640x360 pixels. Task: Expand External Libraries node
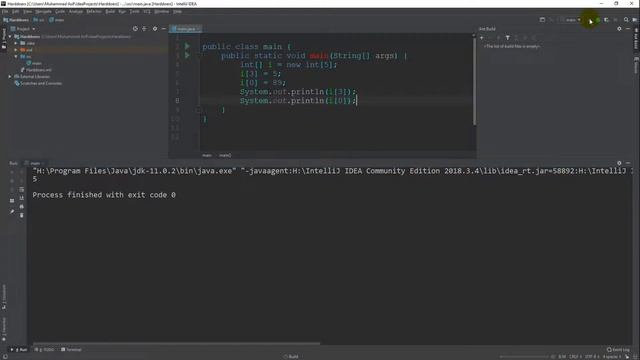pos(10,77)
